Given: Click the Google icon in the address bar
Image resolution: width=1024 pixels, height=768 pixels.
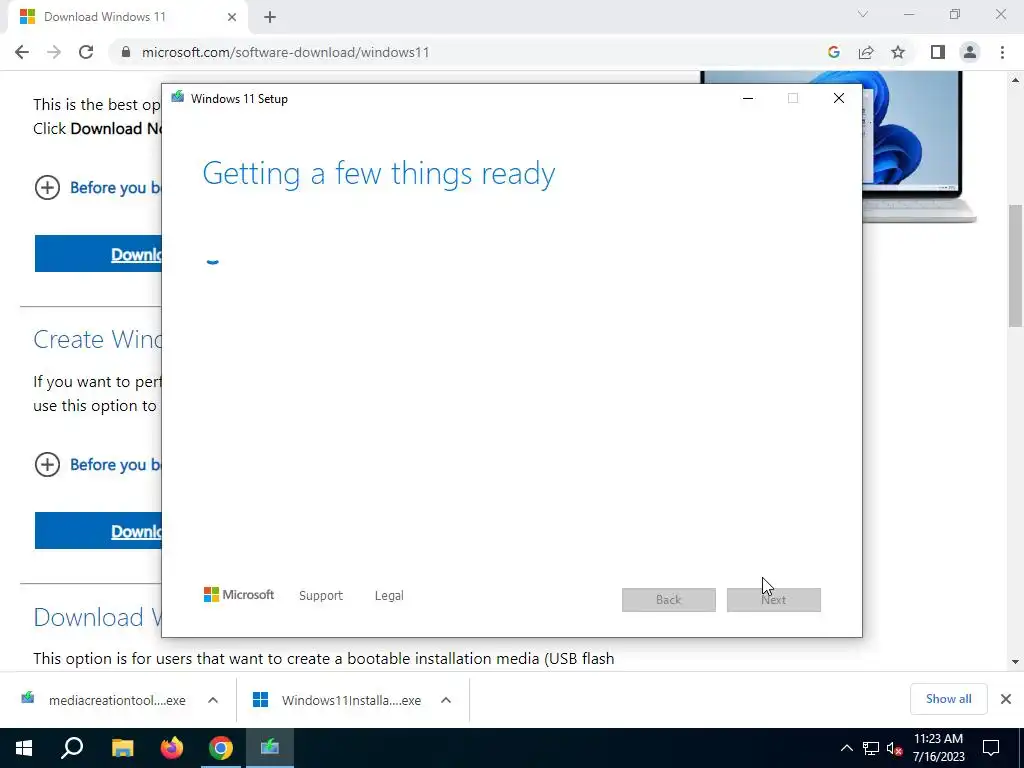Looking at the screenshot, I should [833, 52].
